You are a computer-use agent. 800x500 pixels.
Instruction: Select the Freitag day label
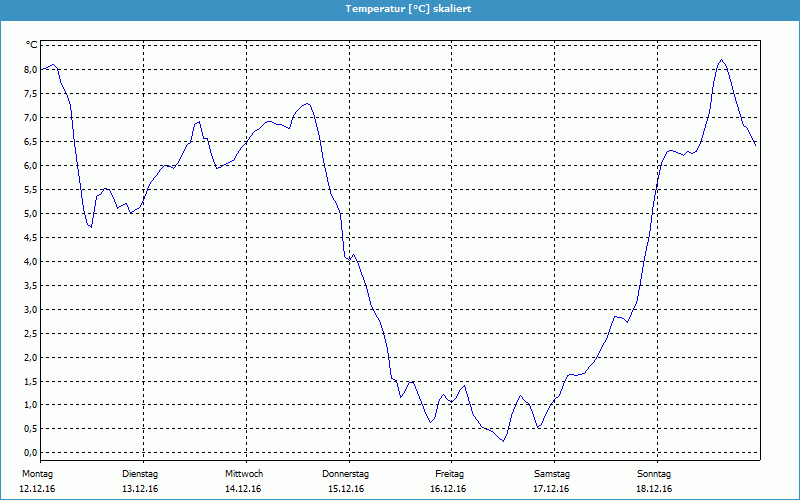coord(450,474)
